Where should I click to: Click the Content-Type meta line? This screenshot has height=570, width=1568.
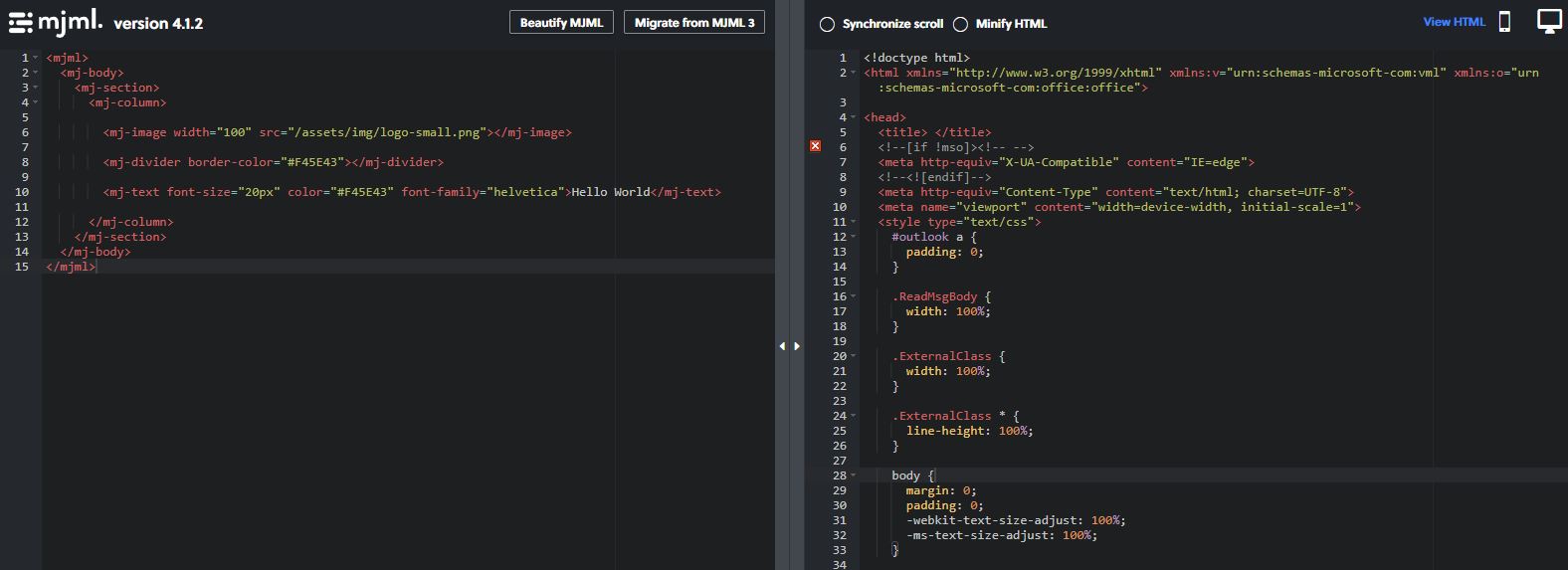(x=1116, y=192)
